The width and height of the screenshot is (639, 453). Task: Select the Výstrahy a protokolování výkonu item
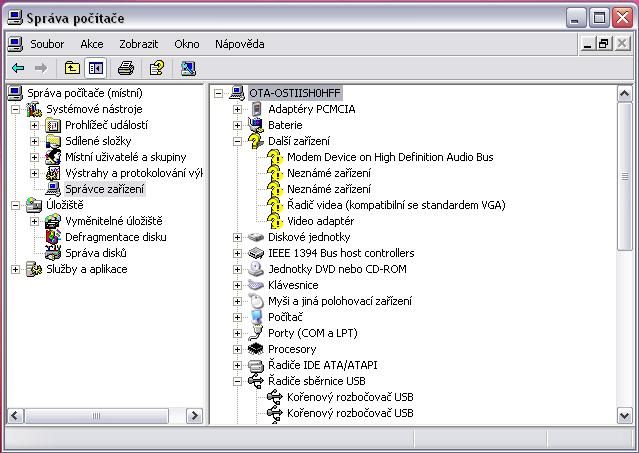[134, 173]
